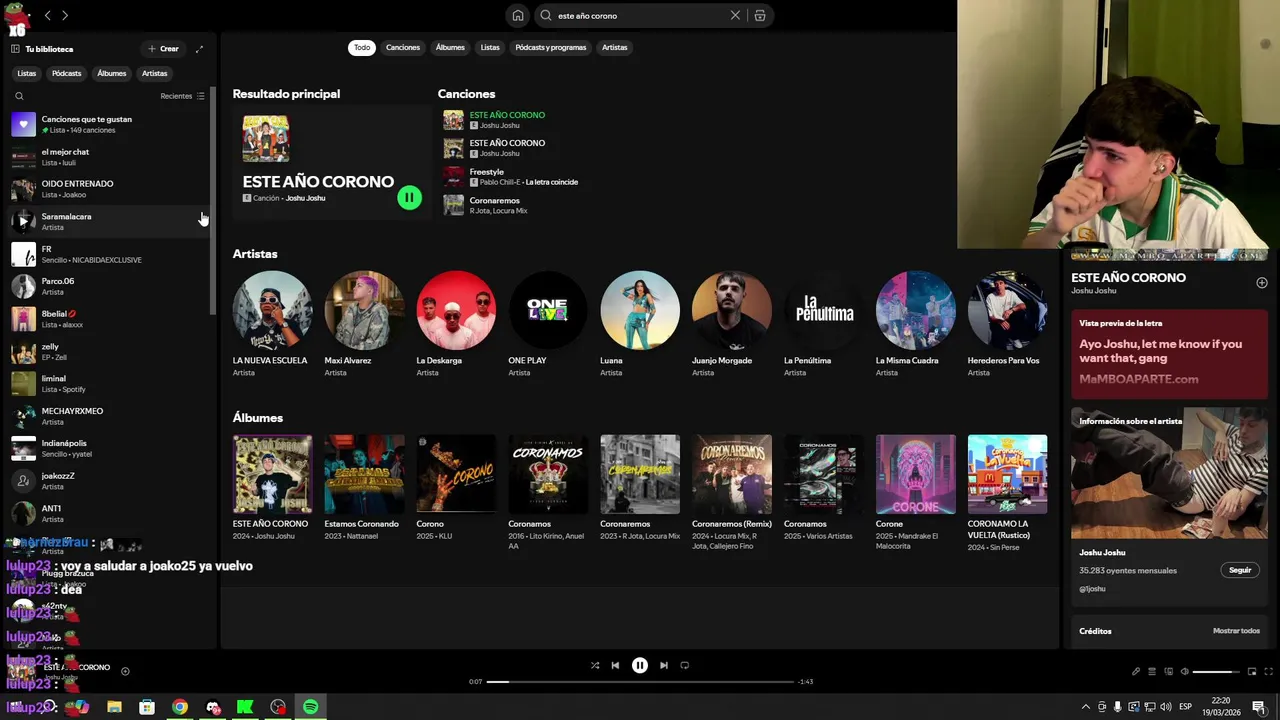
Task: Open CORONAMO LA VUELTA (Rustico) album
Action: [x=1008, y=492]
